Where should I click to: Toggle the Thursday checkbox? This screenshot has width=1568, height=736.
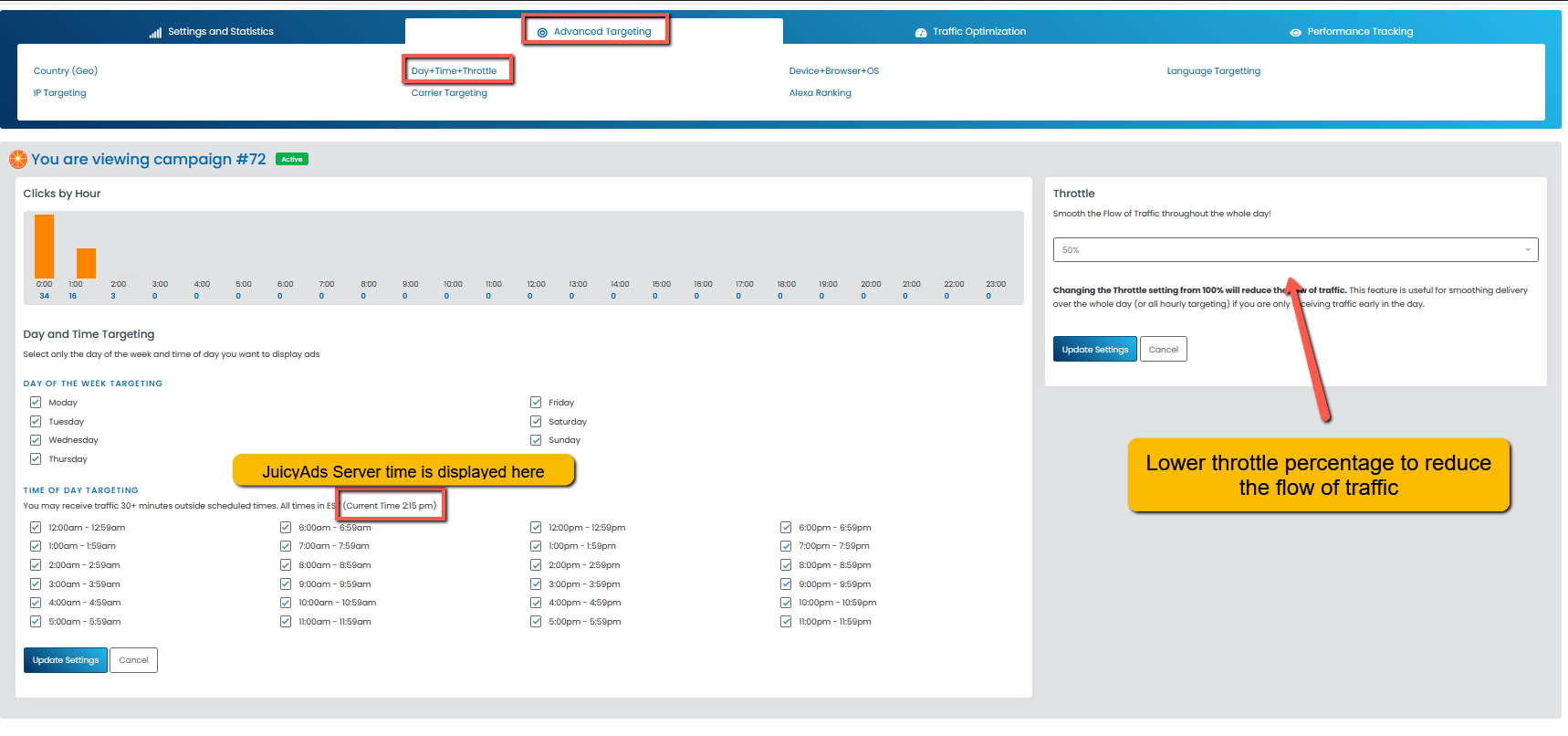click(36, 459)
